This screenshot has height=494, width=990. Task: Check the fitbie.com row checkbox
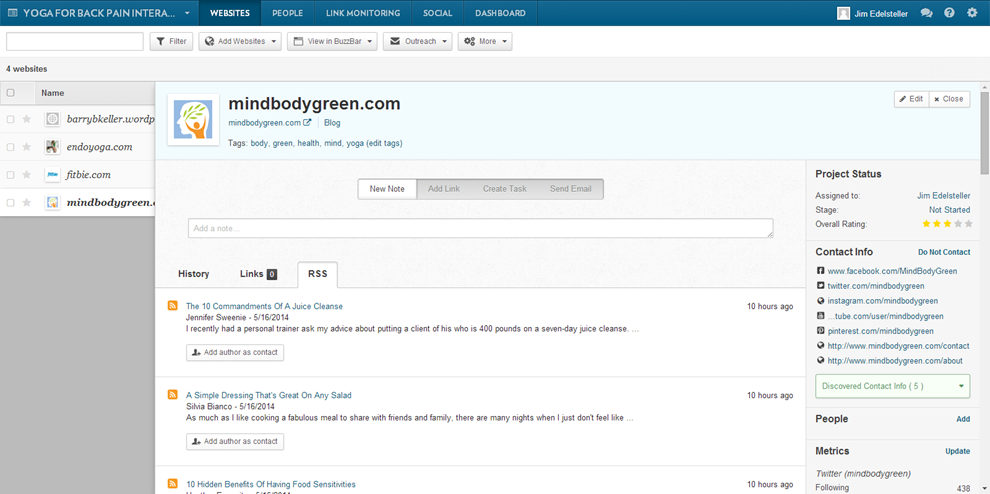coord(10,174)
